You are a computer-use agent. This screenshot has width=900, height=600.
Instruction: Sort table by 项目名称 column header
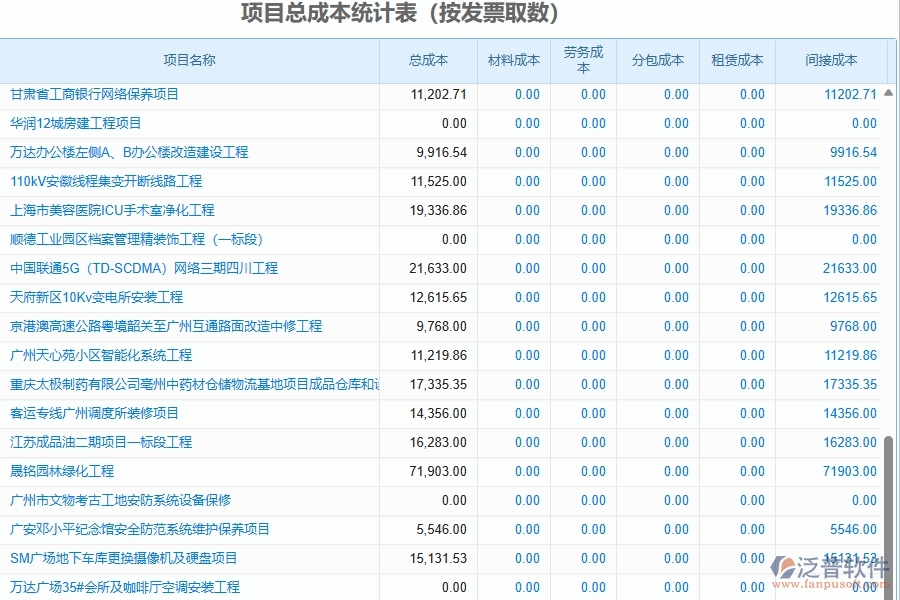189,60
